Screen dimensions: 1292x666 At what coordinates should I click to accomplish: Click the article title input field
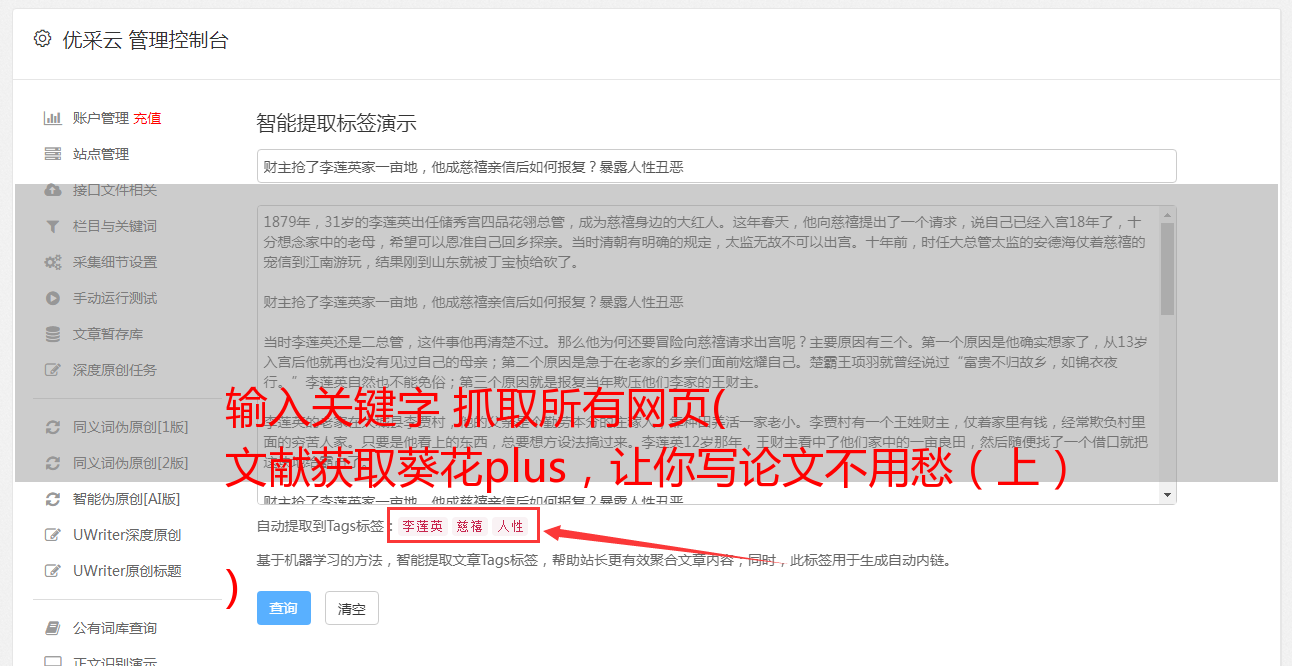tap(716, 166)
